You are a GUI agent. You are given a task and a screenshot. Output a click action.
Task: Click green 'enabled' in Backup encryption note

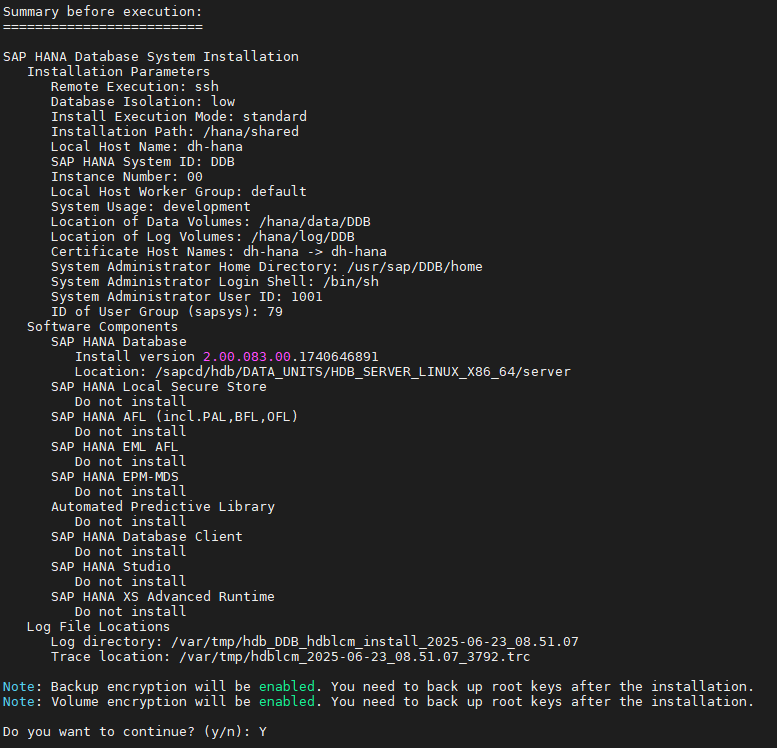(x=287, y=686)
